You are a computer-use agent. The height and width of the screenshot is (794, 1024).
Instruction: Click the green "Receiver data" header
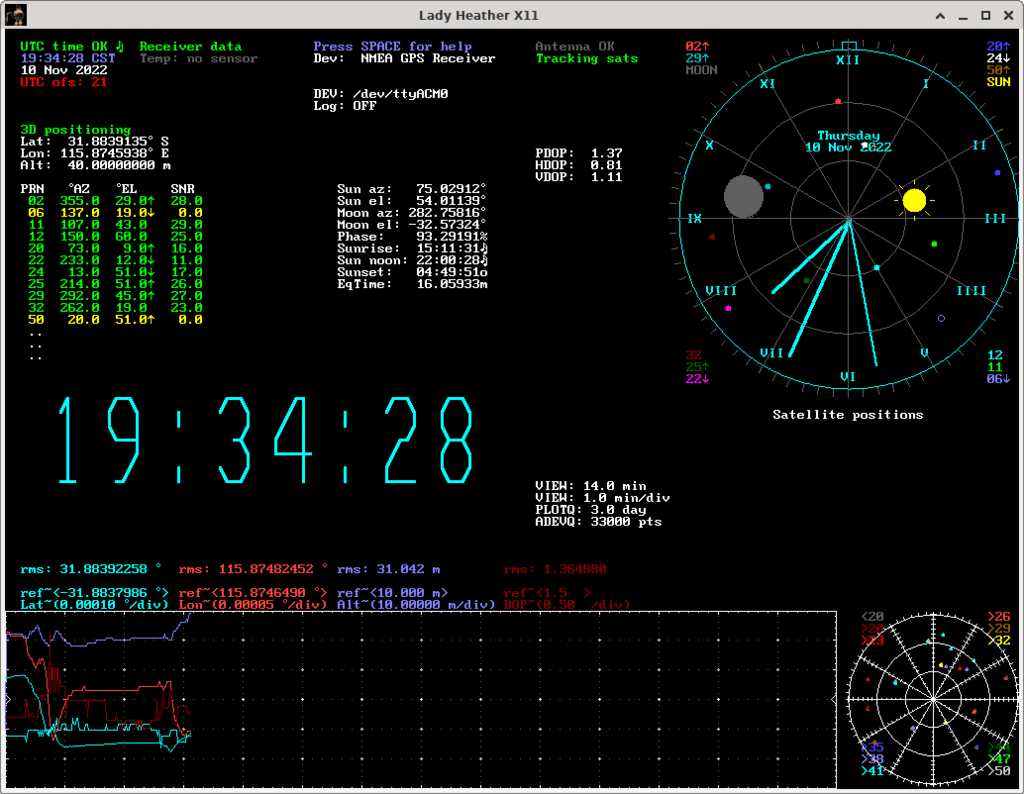coord(190,46)
